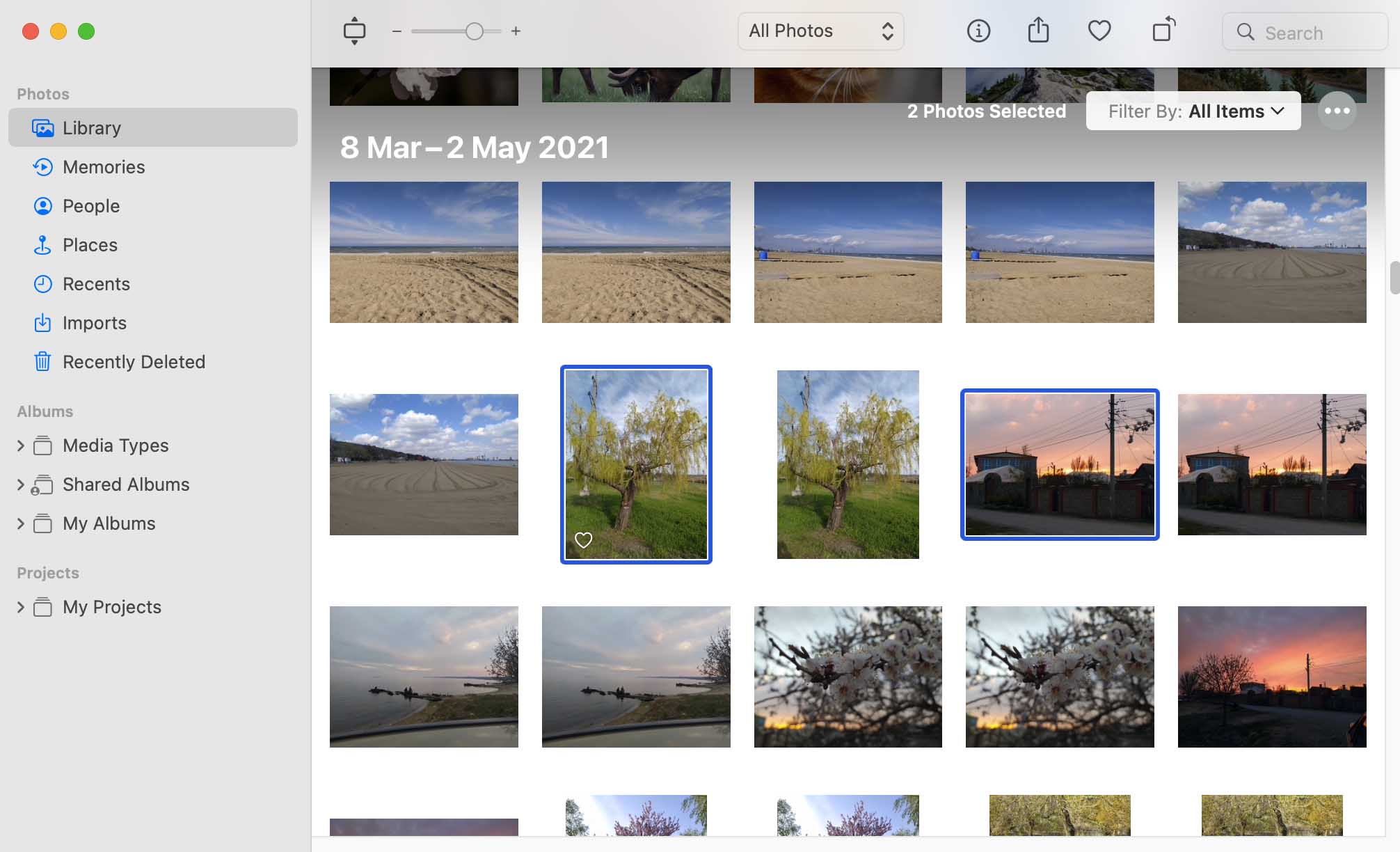Adjust the thumbnail size zoom slider
1400x852 pixels.
coord(474,31)
